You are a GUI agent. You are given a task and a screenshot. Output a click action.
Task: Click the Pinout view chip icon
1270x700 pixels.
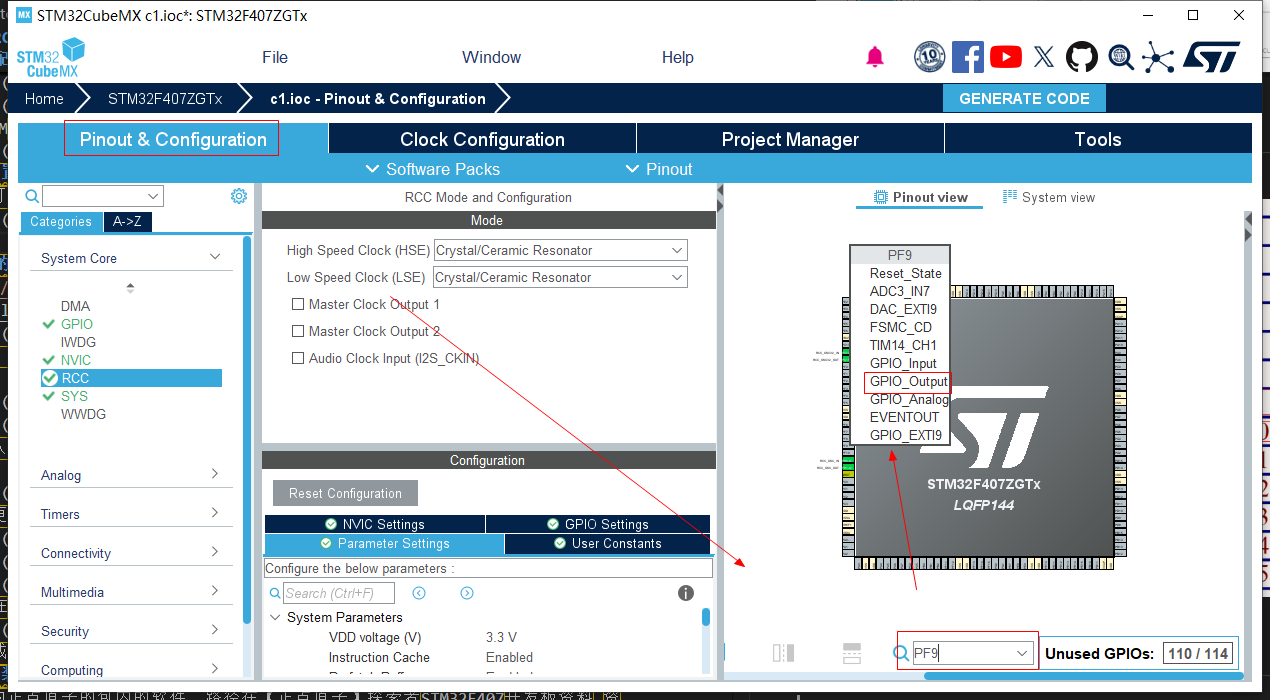(881, 197)
